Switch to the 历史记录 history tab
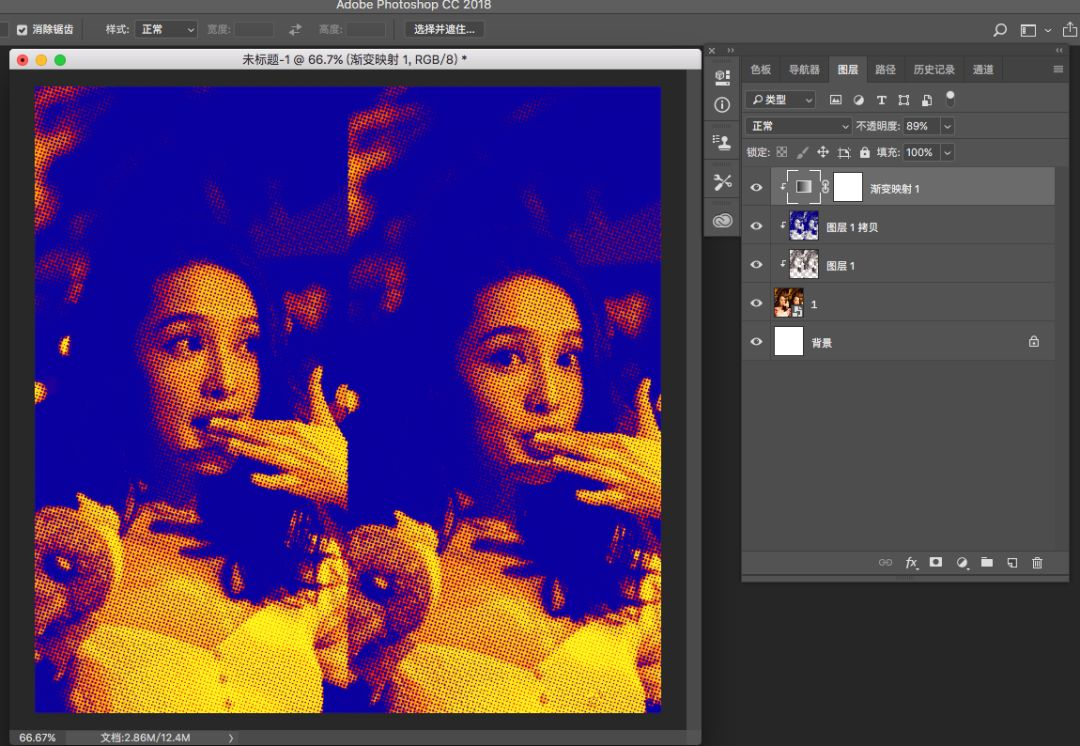The width and height of the screenshot is (1080, 746). click(933, 70)
